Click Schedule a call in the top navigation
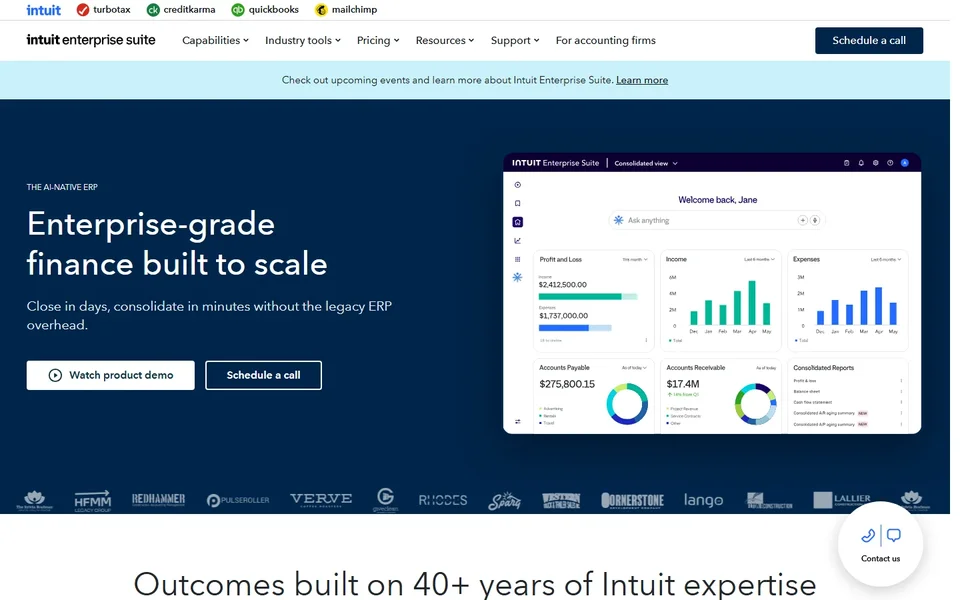 coord(869,40)
